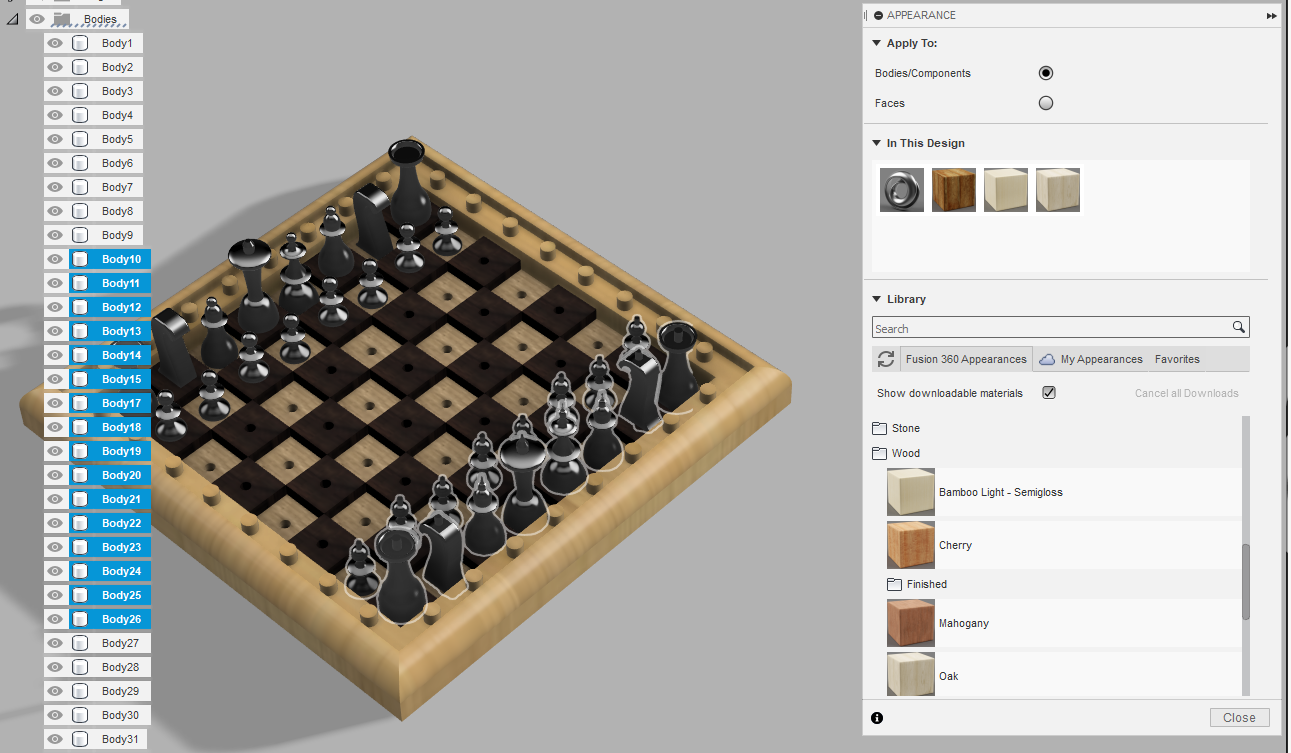Click the body icon next to Body19
This screenshot has height=753, width=1291.
80,451
